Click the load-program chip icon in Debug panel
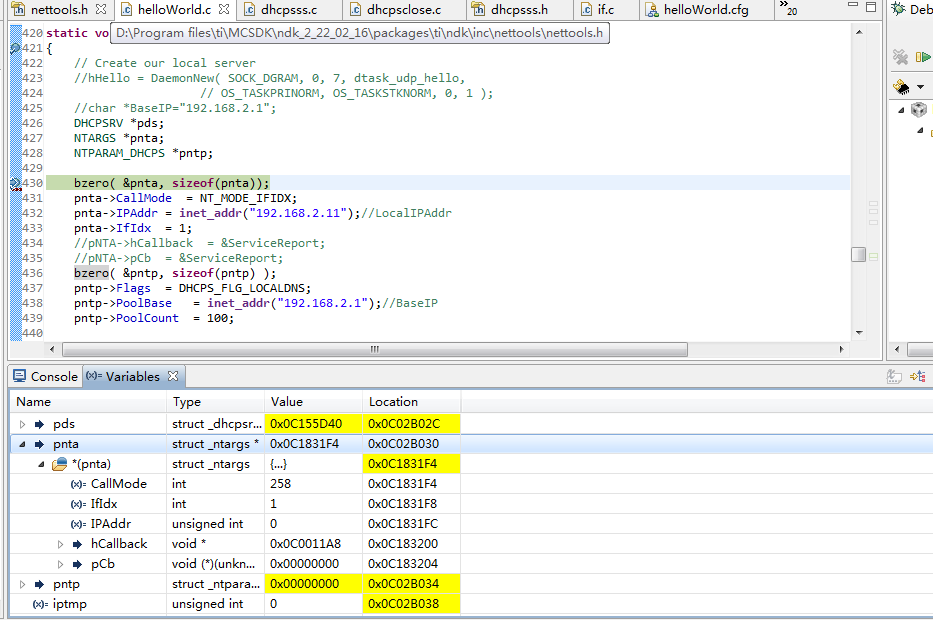 click(899, 87)
